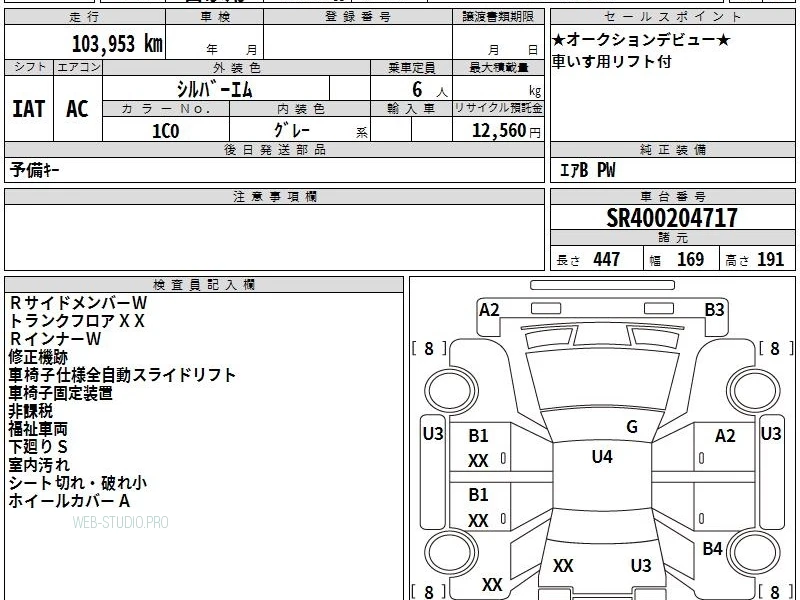Select the AC air conditioner value
The image size is (800, 600).
pos(77,109)
